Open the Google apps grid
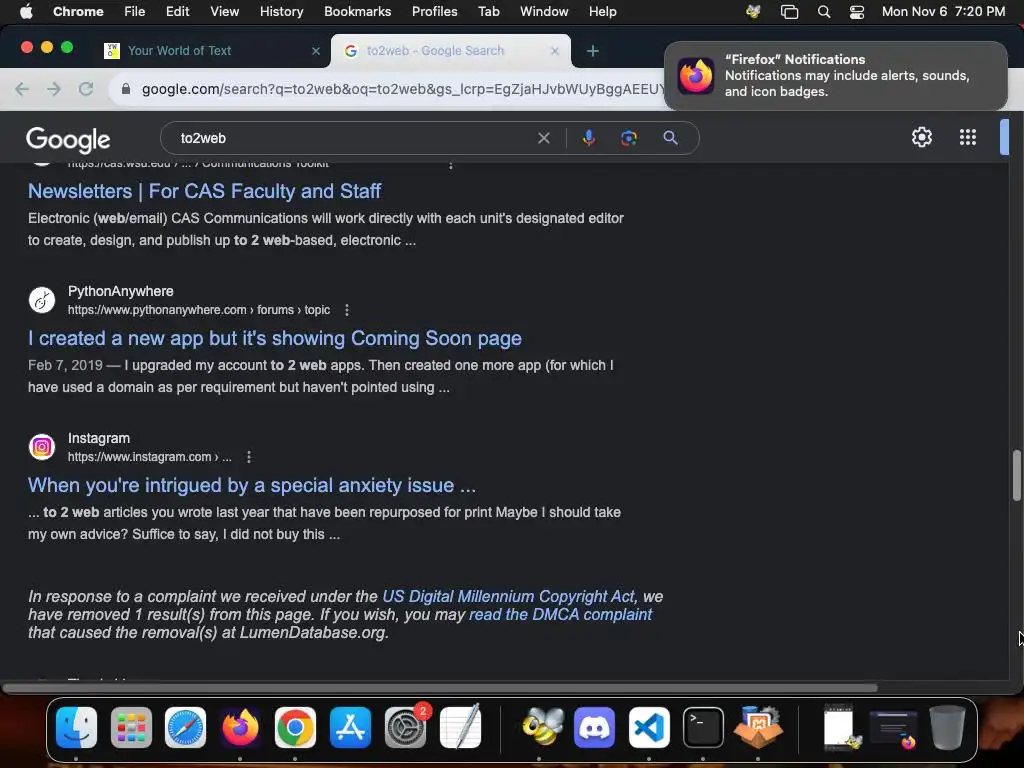This screenshot has width=1024, height=768. click(968, 137)
